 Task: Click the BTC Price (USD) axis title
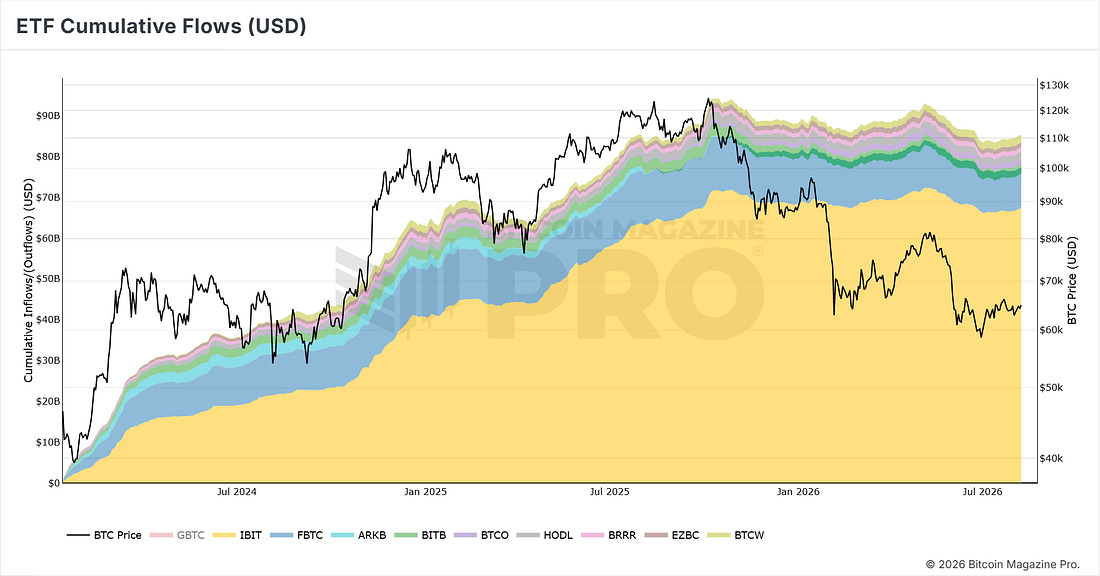pos(1073,281)
